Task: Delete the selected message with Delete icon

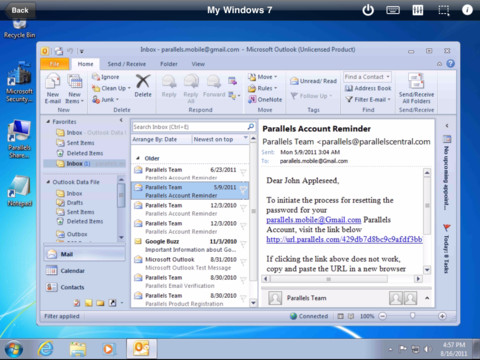Action: pyautogui.click(x=143, y=86)
